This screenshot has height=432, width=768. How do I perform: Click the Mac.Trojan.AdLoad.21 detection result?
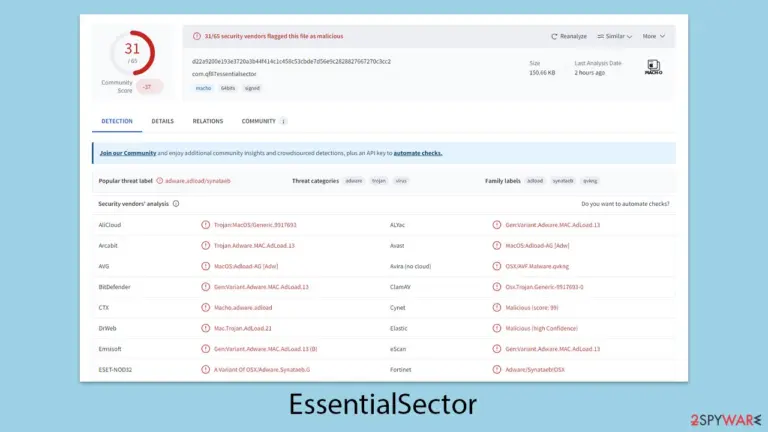[x=242, y=328]
